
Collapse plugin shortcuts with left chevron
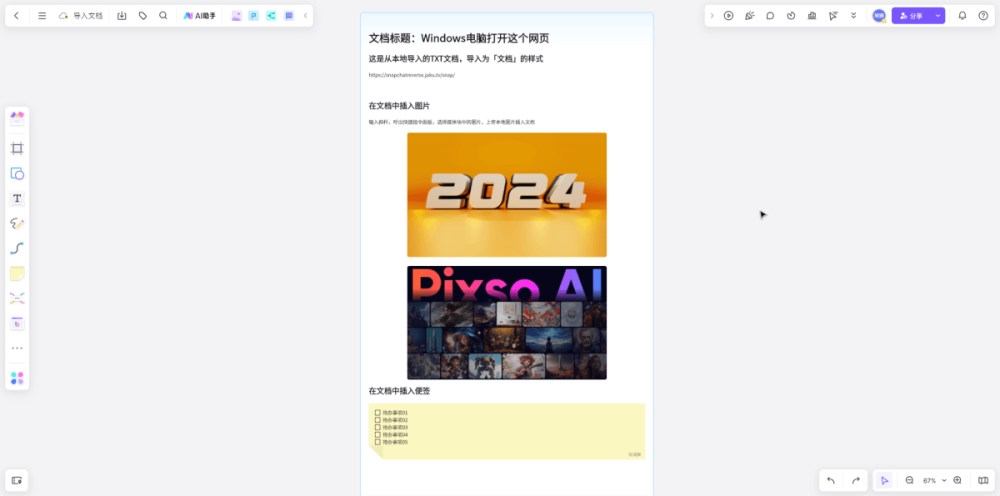pos(305,16)
